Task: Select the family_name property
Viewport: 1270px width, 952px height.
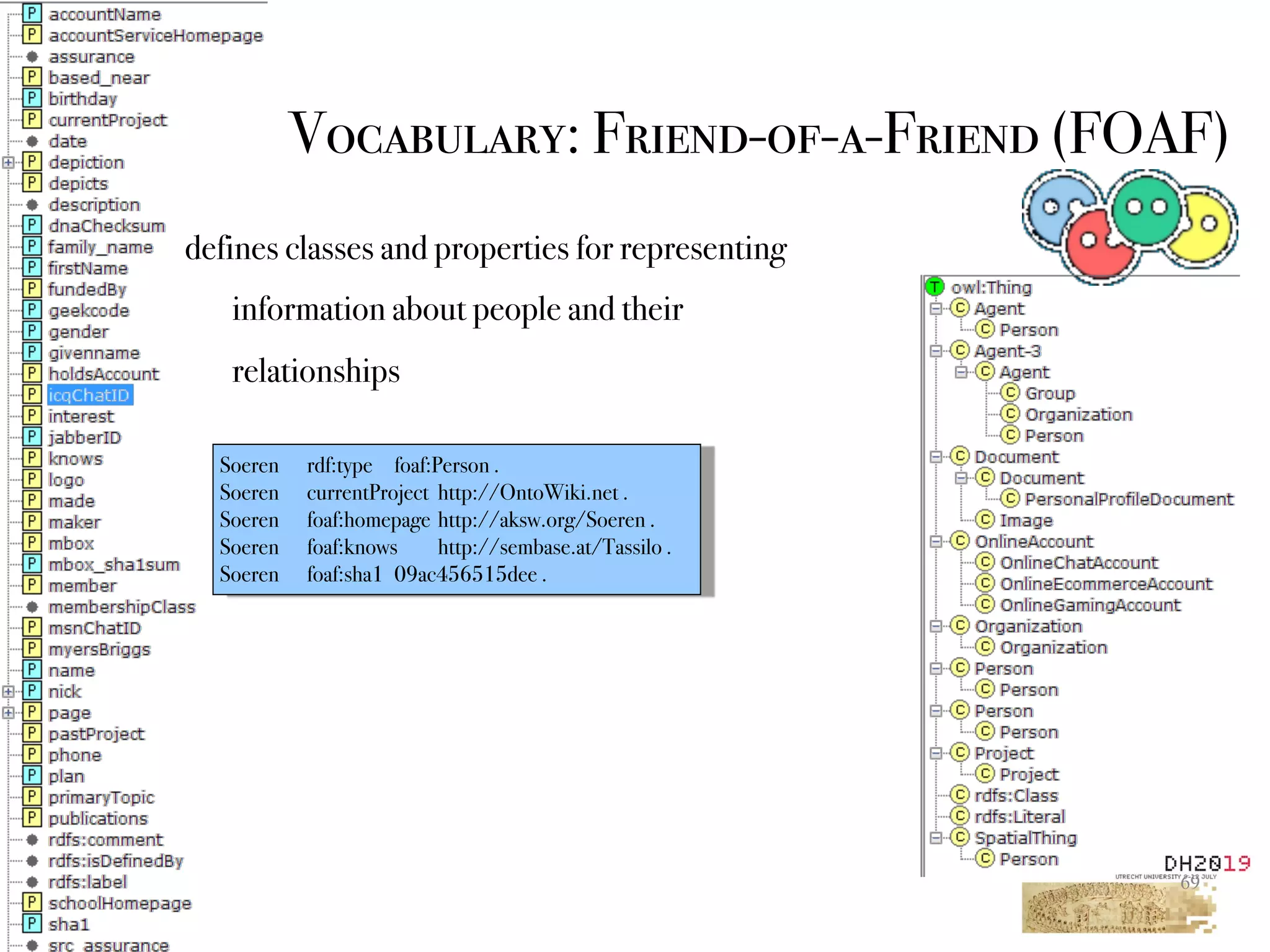Action: (100, 247)
